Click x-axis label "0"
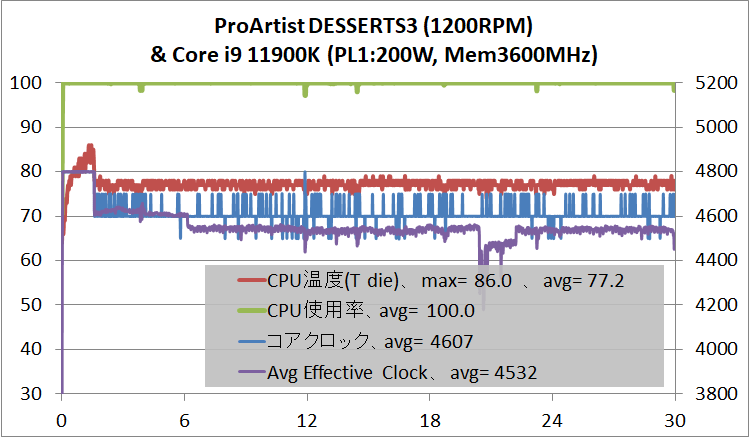This screenshot has height=437, width=749. [x=62, y=421]
